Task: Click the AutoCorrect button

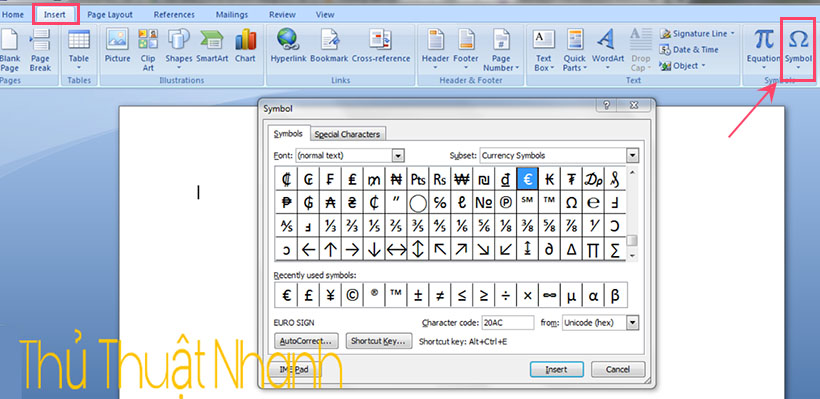Action: [x=306, y=341]
